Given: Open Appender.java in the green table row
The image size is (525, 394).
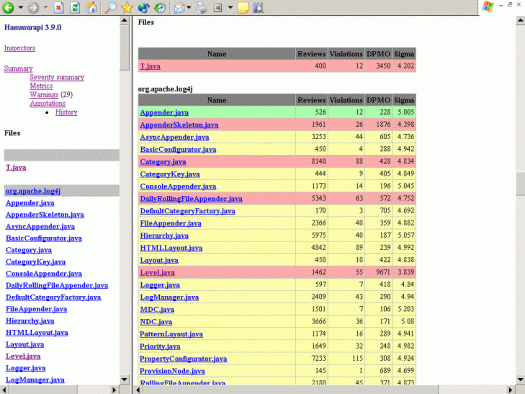Looking at the screenshot, I should pos(164,112).
